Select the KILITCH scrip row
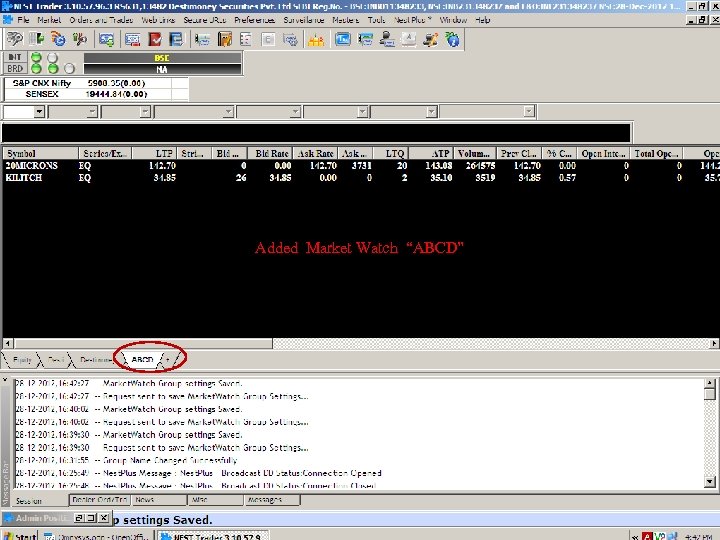The image size is (720, 540). [x=360, y=177]
